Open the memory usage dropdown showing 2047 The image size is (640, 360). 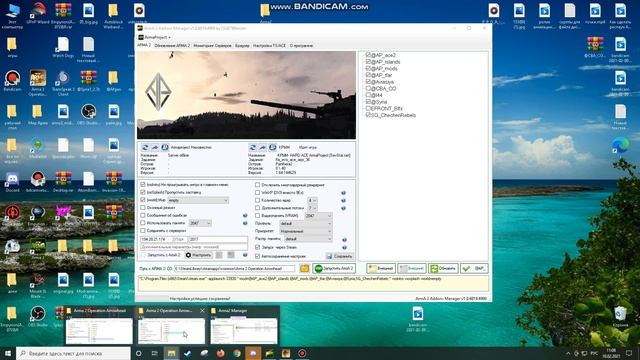point(200,223)
